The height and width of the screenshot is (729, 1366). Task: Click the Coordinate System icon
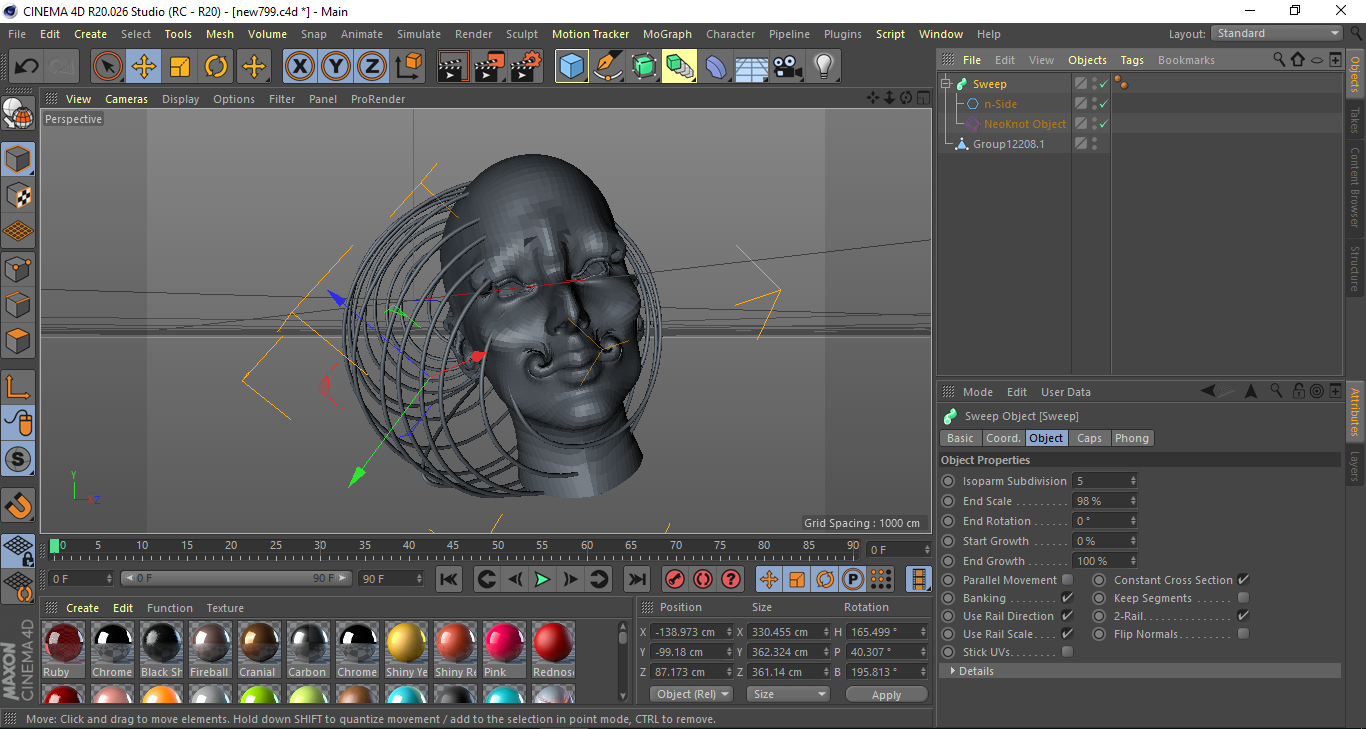click(x=408, y=67)
